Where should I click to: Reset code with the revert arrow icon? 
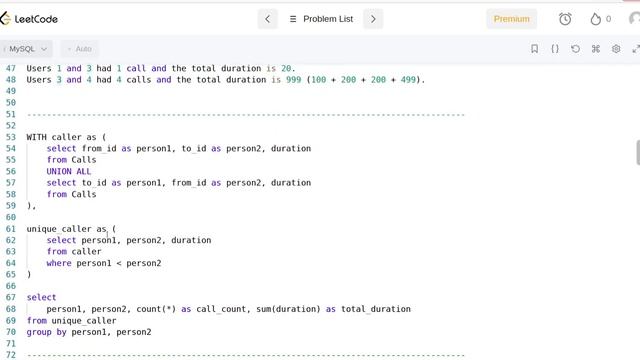[x=575, y=49]
